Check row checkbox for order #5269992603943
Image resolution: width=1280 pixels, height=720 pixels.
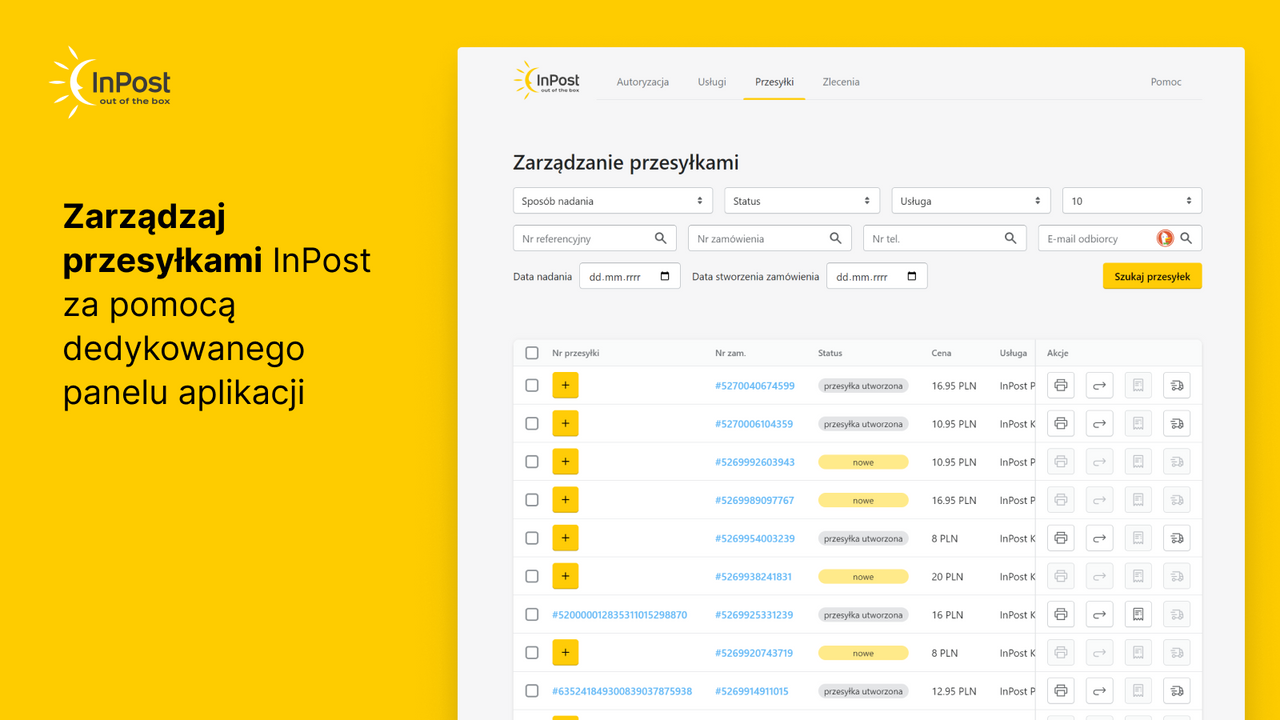pyautogui.click(x=532, y=461)
